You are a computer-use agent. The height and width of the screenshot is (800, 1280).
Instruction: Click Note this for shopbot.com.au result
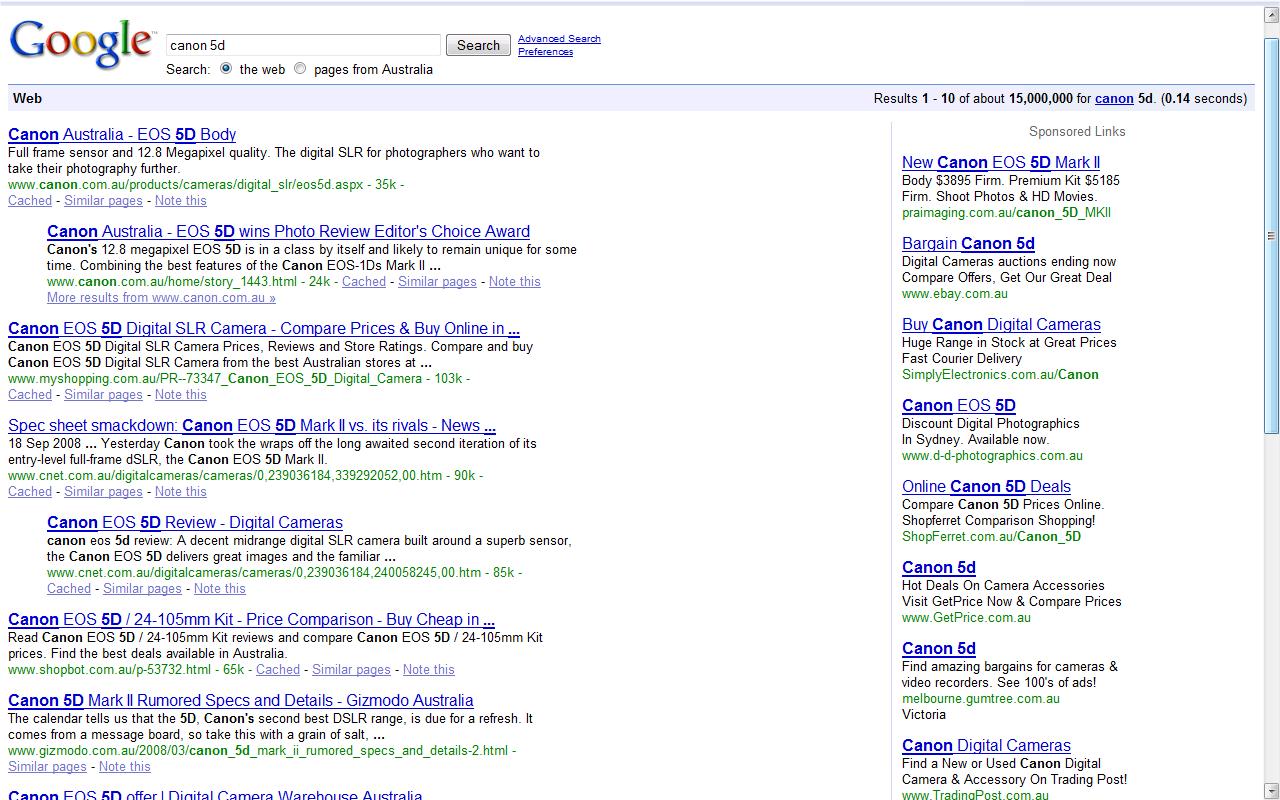pos(429,669)
